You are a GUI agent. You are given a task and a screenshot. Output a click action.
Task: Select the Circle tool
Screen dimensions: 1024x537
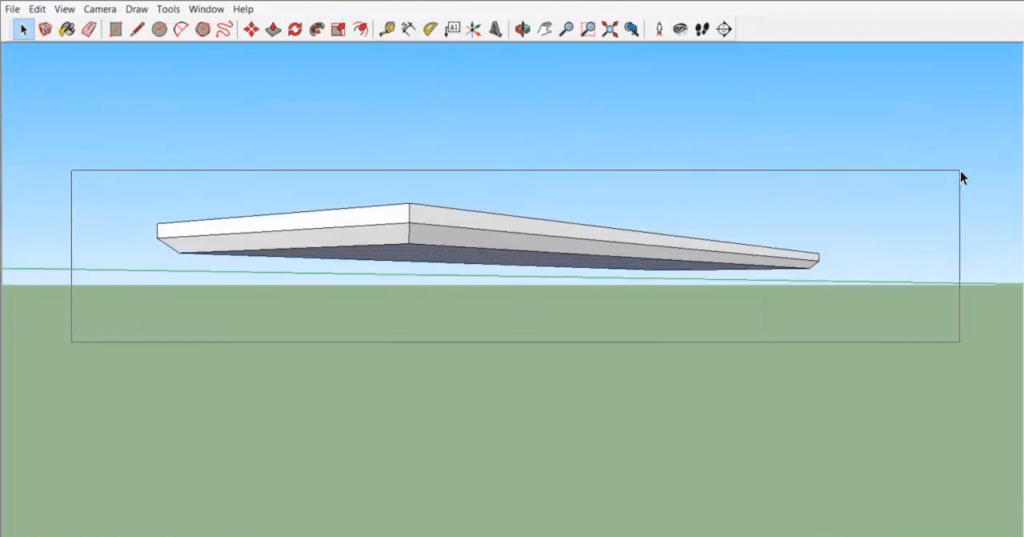(x=159, y=29)
